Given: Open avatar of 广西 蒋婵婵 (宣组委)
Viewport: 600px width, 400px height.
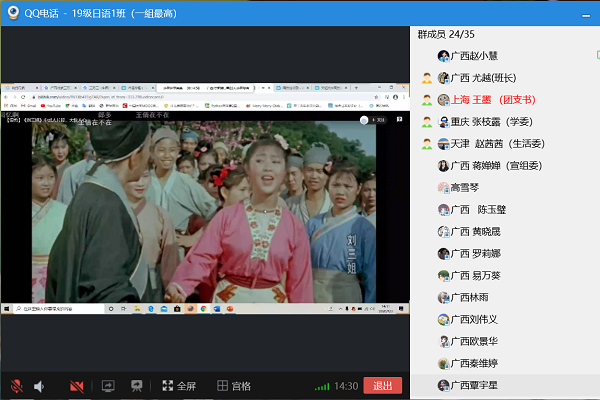Looking at the screenshot, I should [443, 166].
